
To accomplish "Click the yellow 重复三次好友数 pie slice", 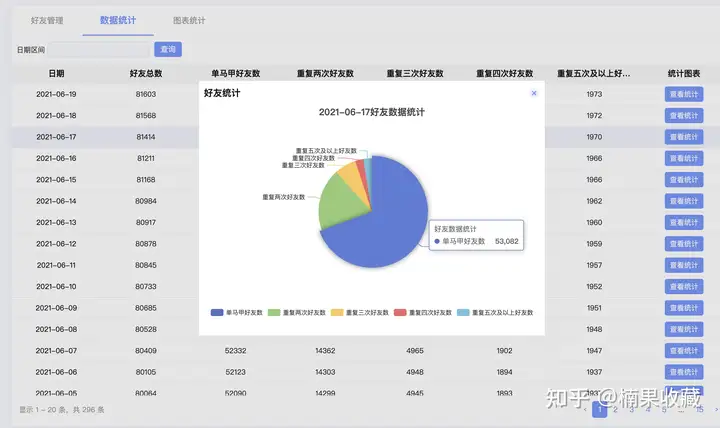I will [353, 178].
